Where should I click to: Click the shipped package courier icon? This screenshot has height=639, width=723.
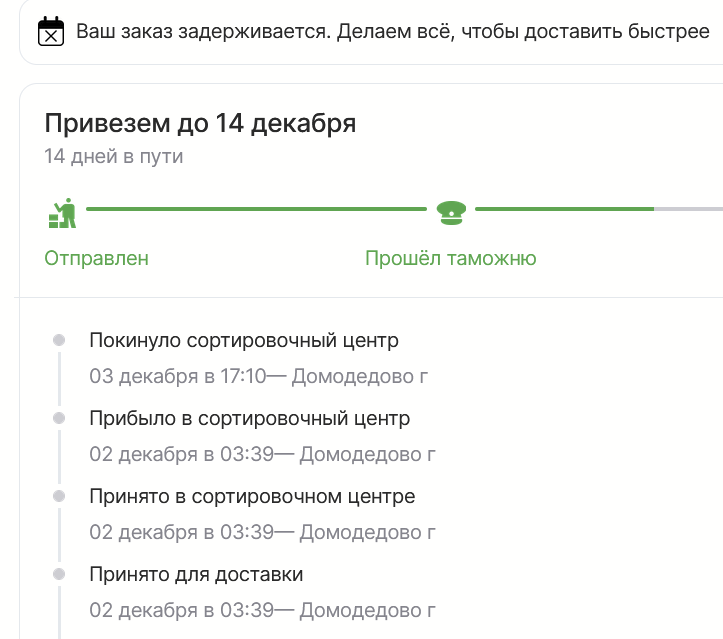pos(63,210)
